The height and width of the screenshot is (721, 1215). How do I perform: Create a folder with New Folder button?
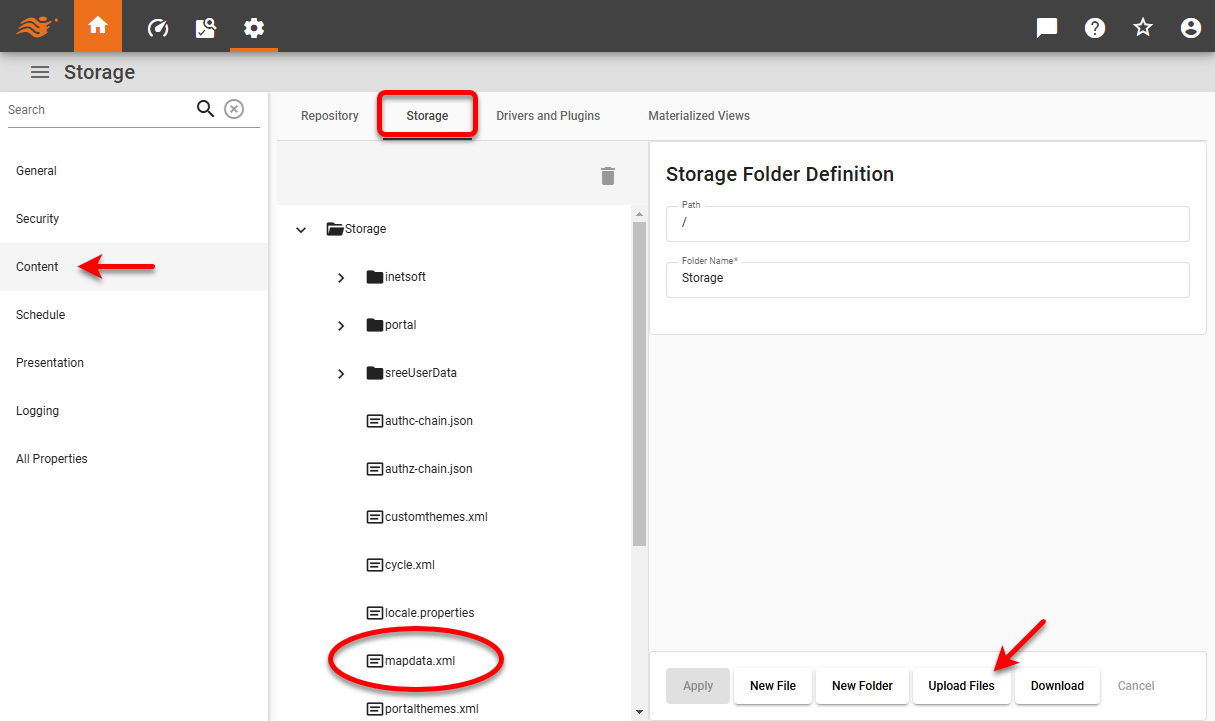pyautogui.click(x=862, y=686)
